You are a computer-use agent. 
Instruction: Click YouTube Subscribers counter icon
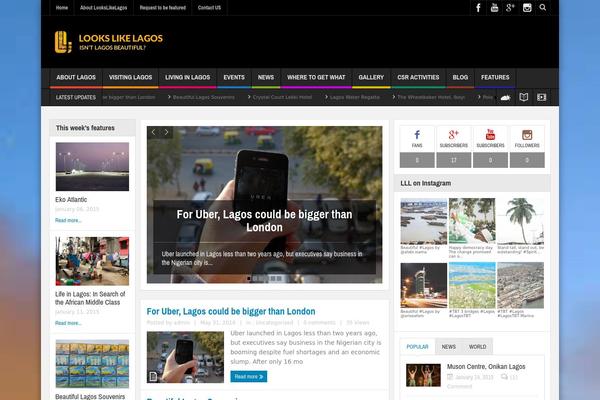pos(490,135)
